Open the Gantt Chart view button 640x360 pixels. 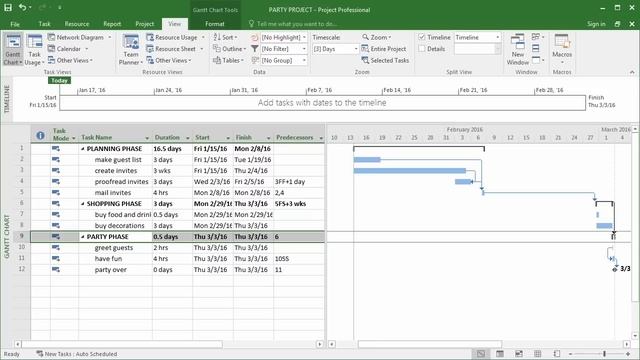pyautogui.click(x=13, y=49)
